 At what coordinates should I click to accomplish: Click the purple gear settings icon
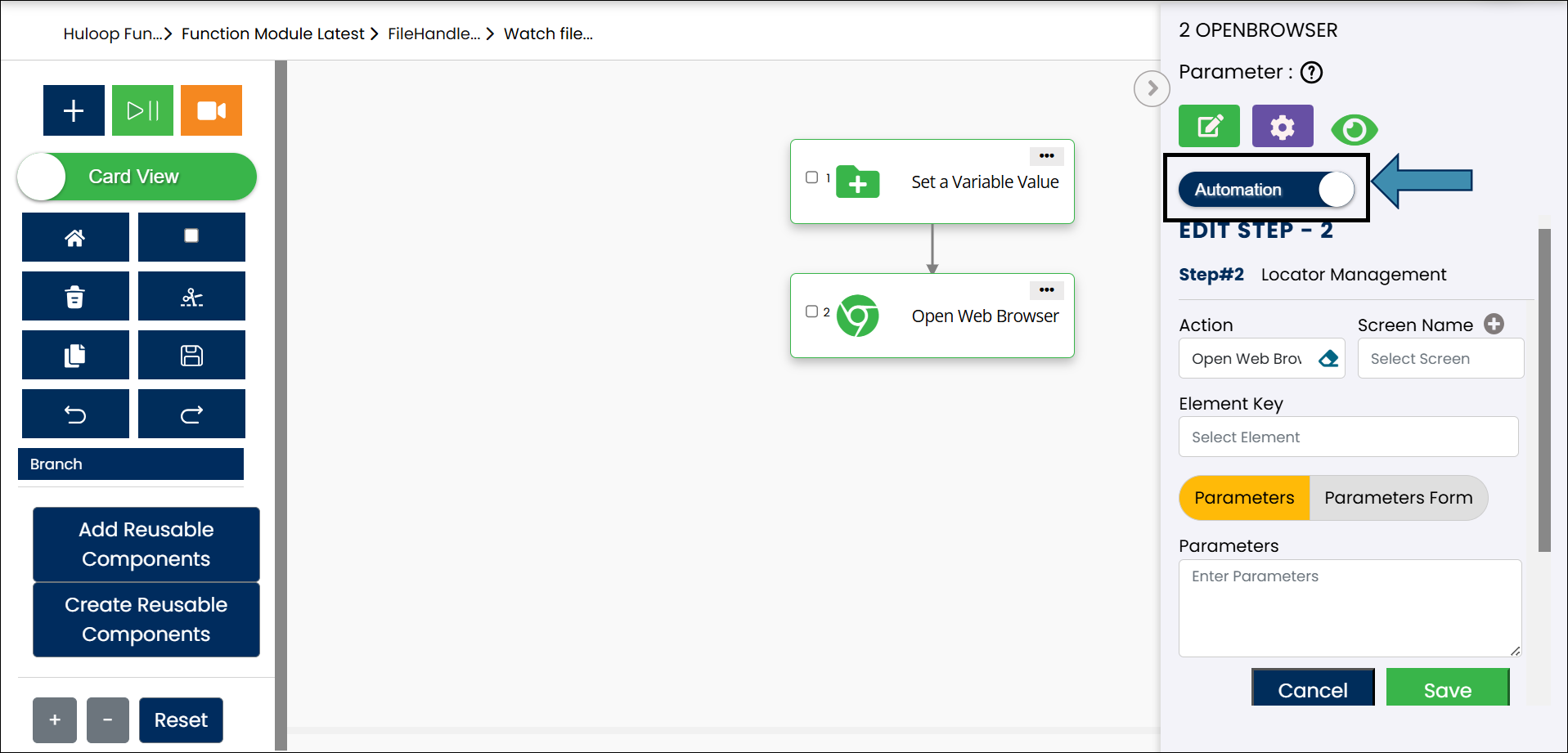tap(1282, 127)
